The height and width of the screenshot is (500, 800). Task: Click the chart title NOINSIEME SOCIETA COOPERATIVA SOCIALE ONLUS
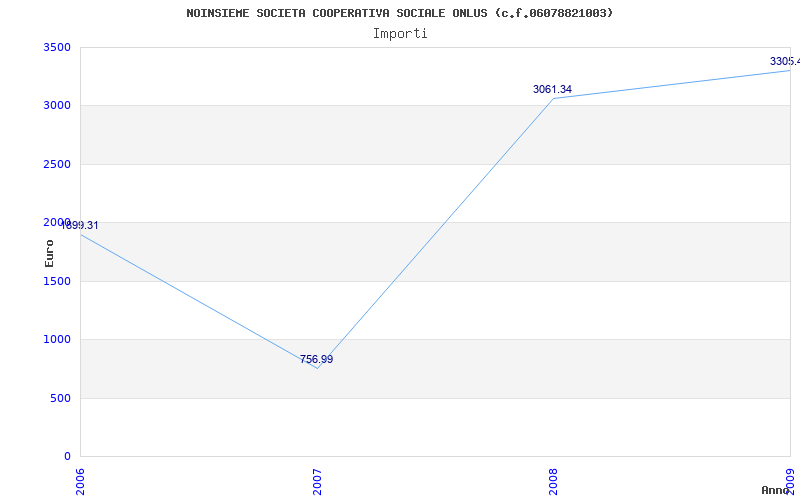click(x=399, y=13)
